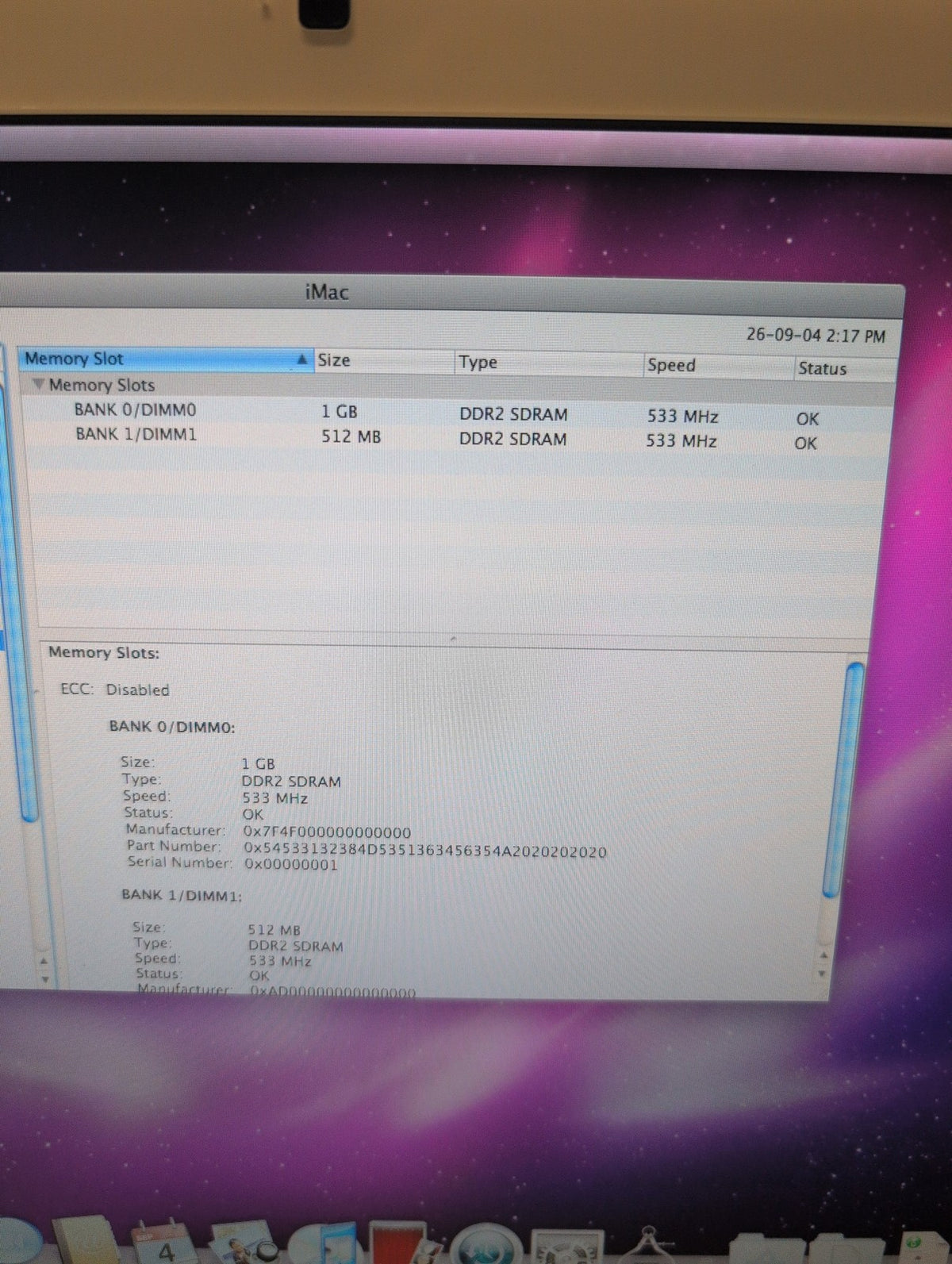Sort list by Speed column header
The image size is (952, 1264).
tap(719, 366)
